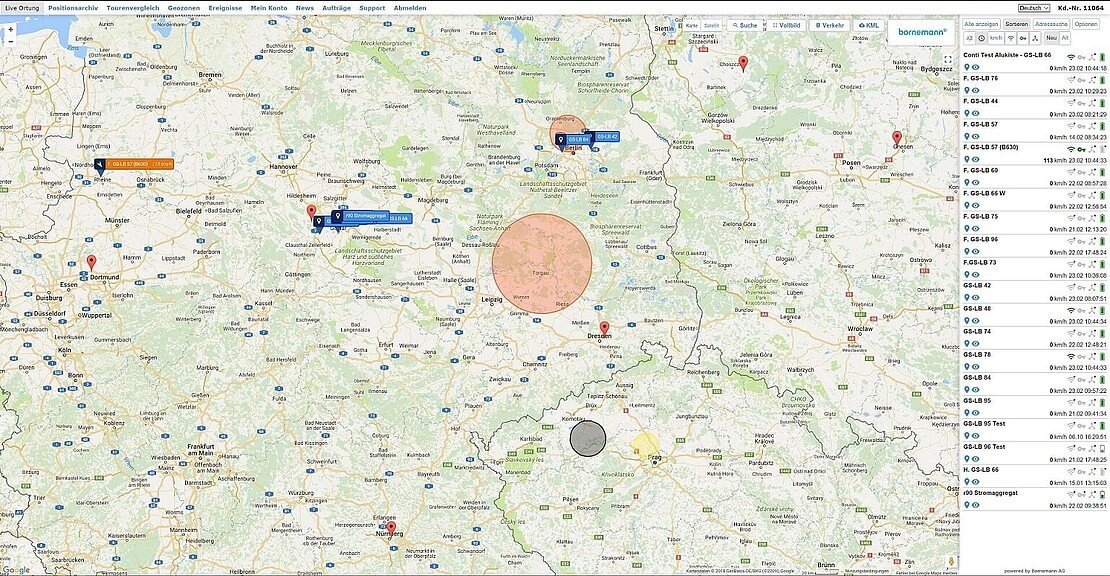Click the key ignition icon of F. GS-LB 57 (B630)
This screenshot has width=1110, height=576.
[1082, 149]
